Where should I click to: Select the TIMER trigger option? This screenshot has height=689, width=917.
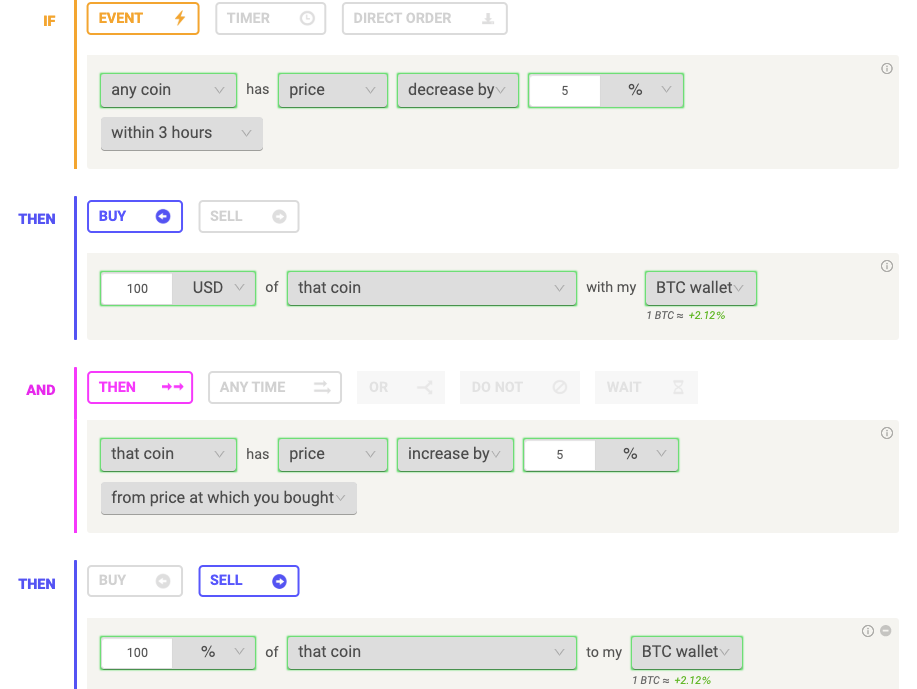point(270,19)
